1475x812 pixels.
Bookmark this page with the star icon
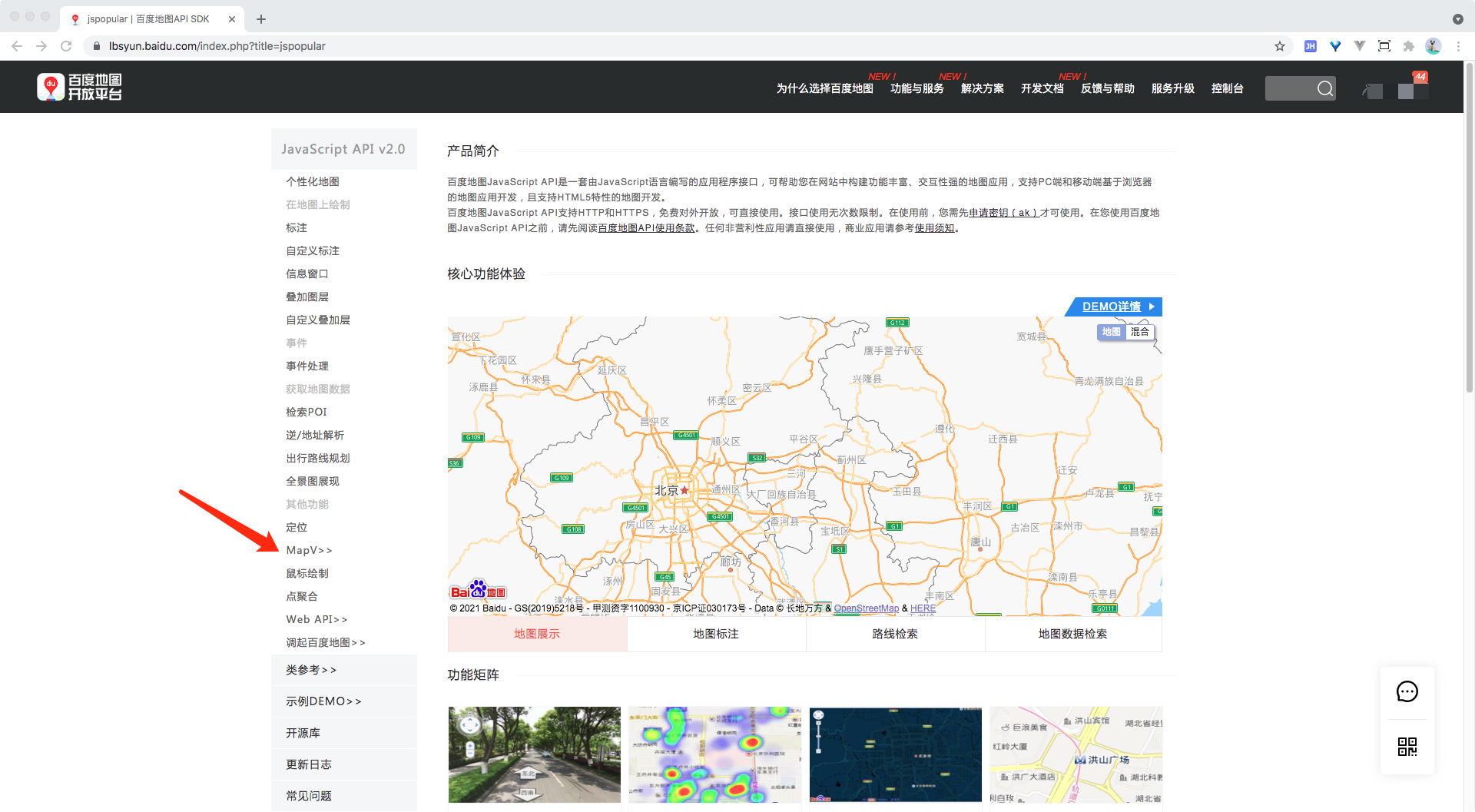tap(1280, 46)
